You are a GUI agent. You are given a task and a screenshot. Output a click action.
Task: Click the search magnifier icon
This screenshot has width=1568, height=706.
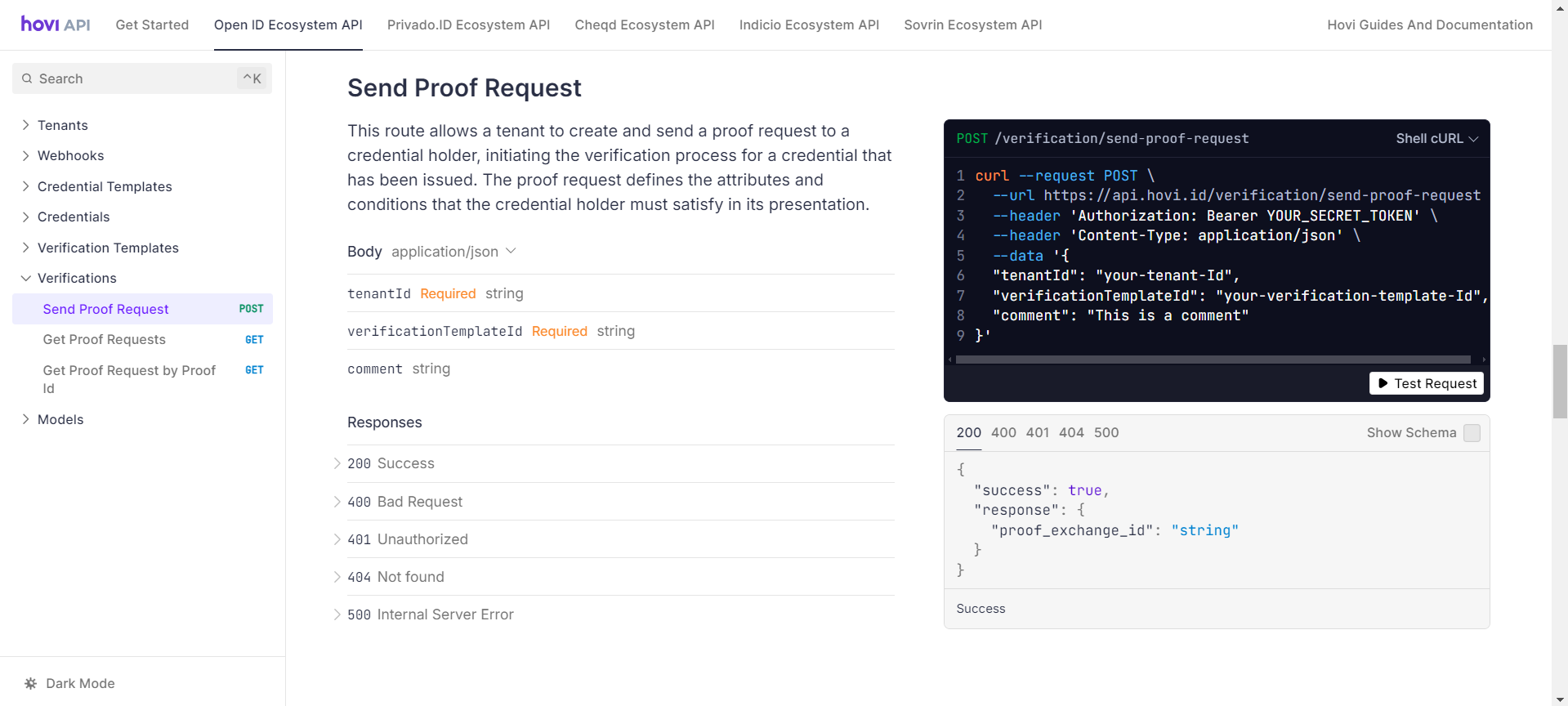pyautogui.click(x=28, y=78)
